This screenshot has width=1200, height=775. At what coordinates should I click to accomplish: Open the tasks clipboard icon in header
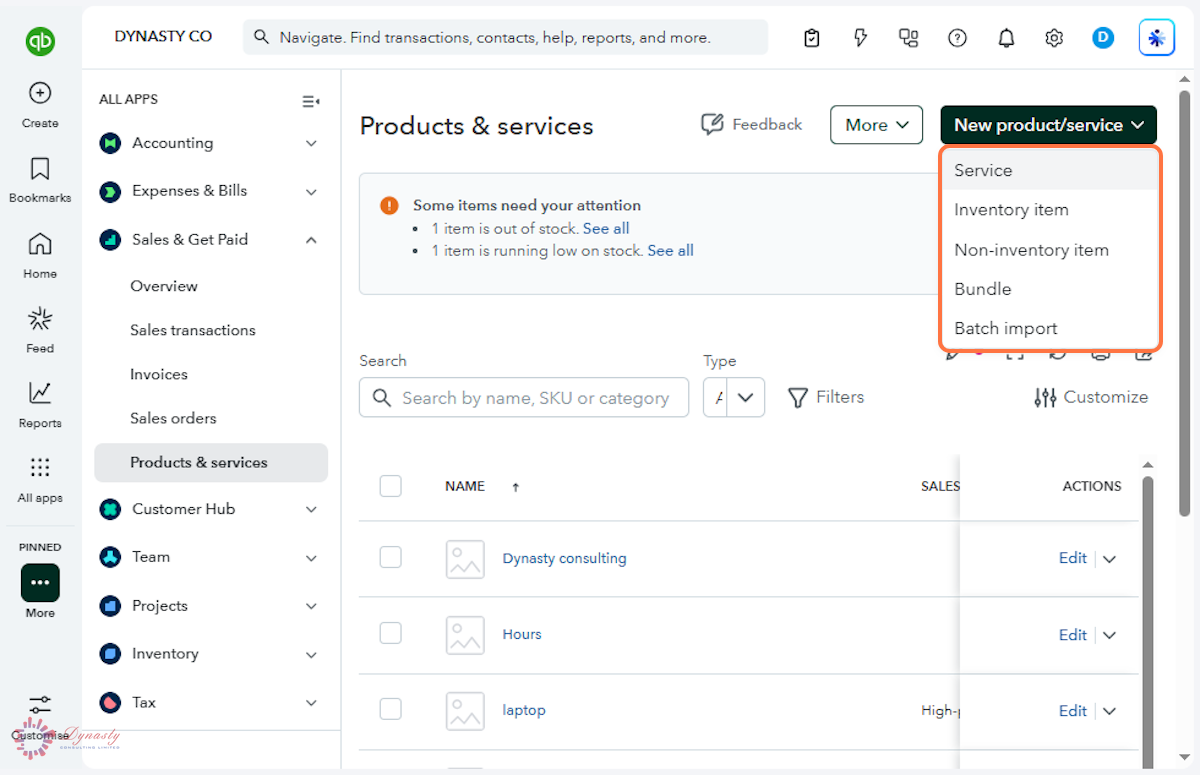pyautogui.click(x=812, y=38)
